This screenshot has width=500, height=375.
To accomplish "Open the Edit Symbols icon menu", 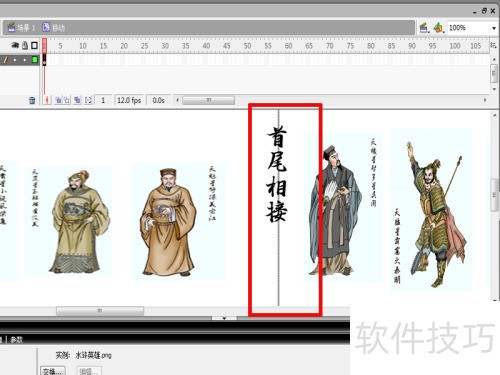I will (x=439, y=28).
